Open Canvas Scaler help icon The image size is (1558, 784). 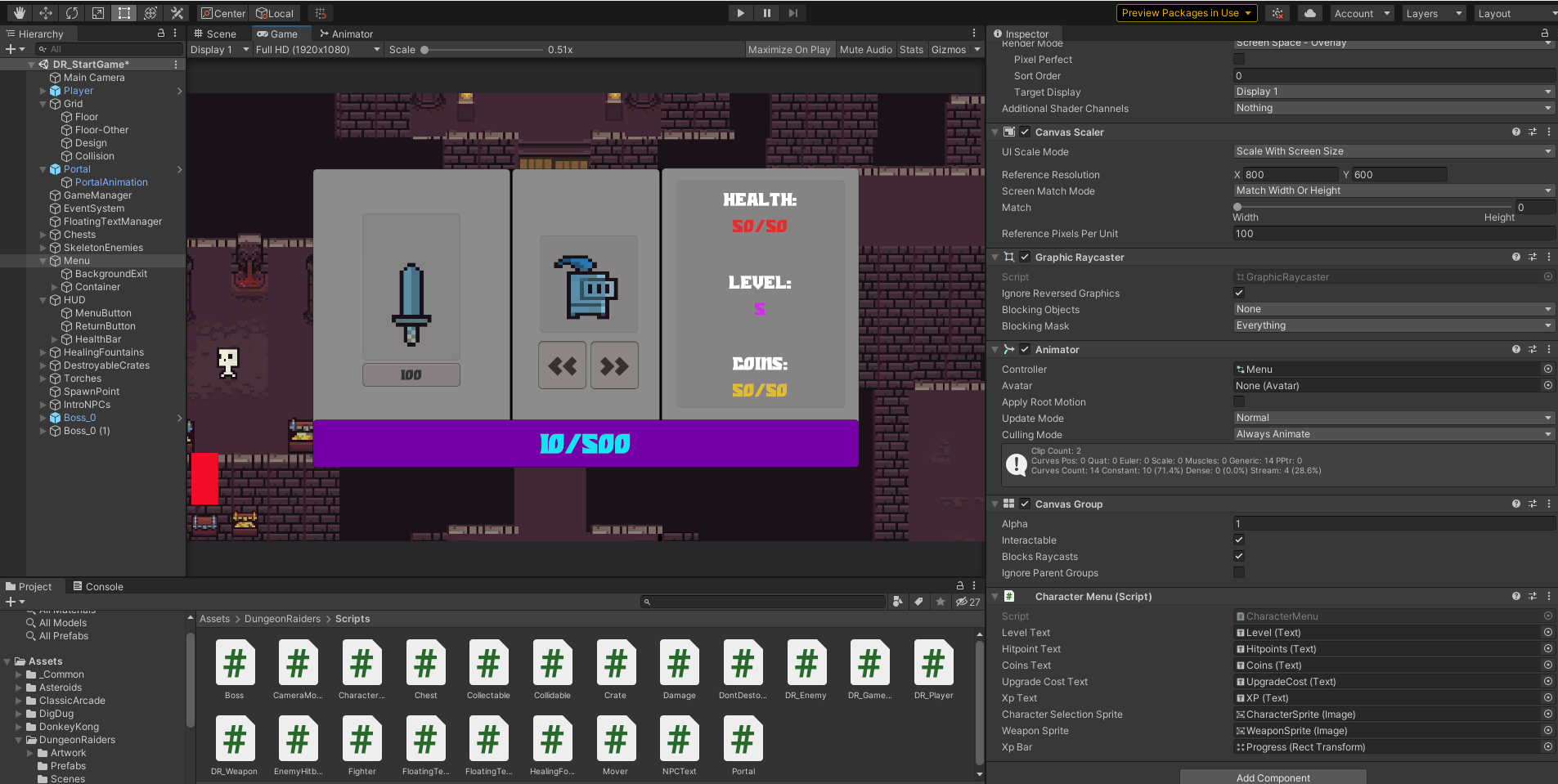pos(1516,132)
